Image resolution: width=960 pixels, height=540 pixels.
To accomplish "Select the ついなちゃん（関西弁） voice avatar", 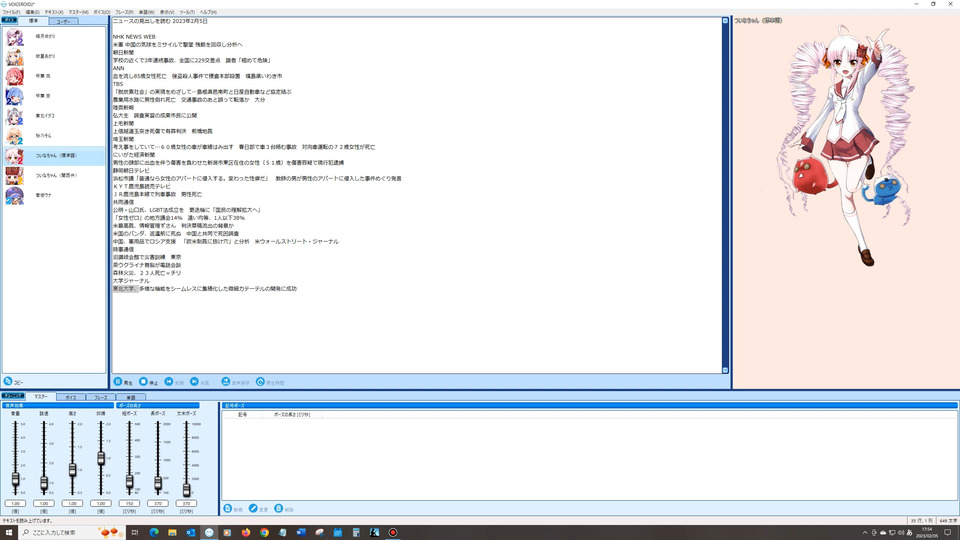I will pyautogui.click(x=15, y=175).
